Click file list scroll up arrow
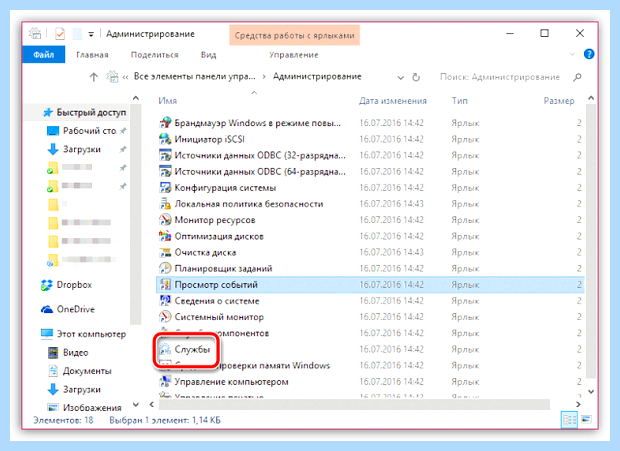Image resolution: width=620 pixels, height=451 pixels. (591, 98)
